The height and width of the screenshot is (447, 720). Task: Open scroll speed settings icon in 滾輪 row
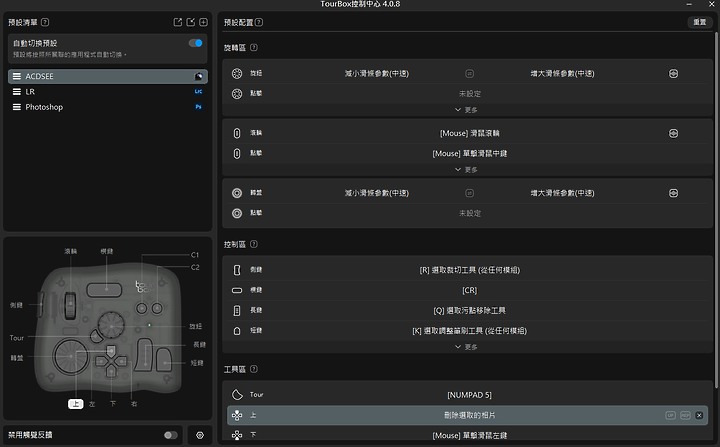[x=673, y=133]
